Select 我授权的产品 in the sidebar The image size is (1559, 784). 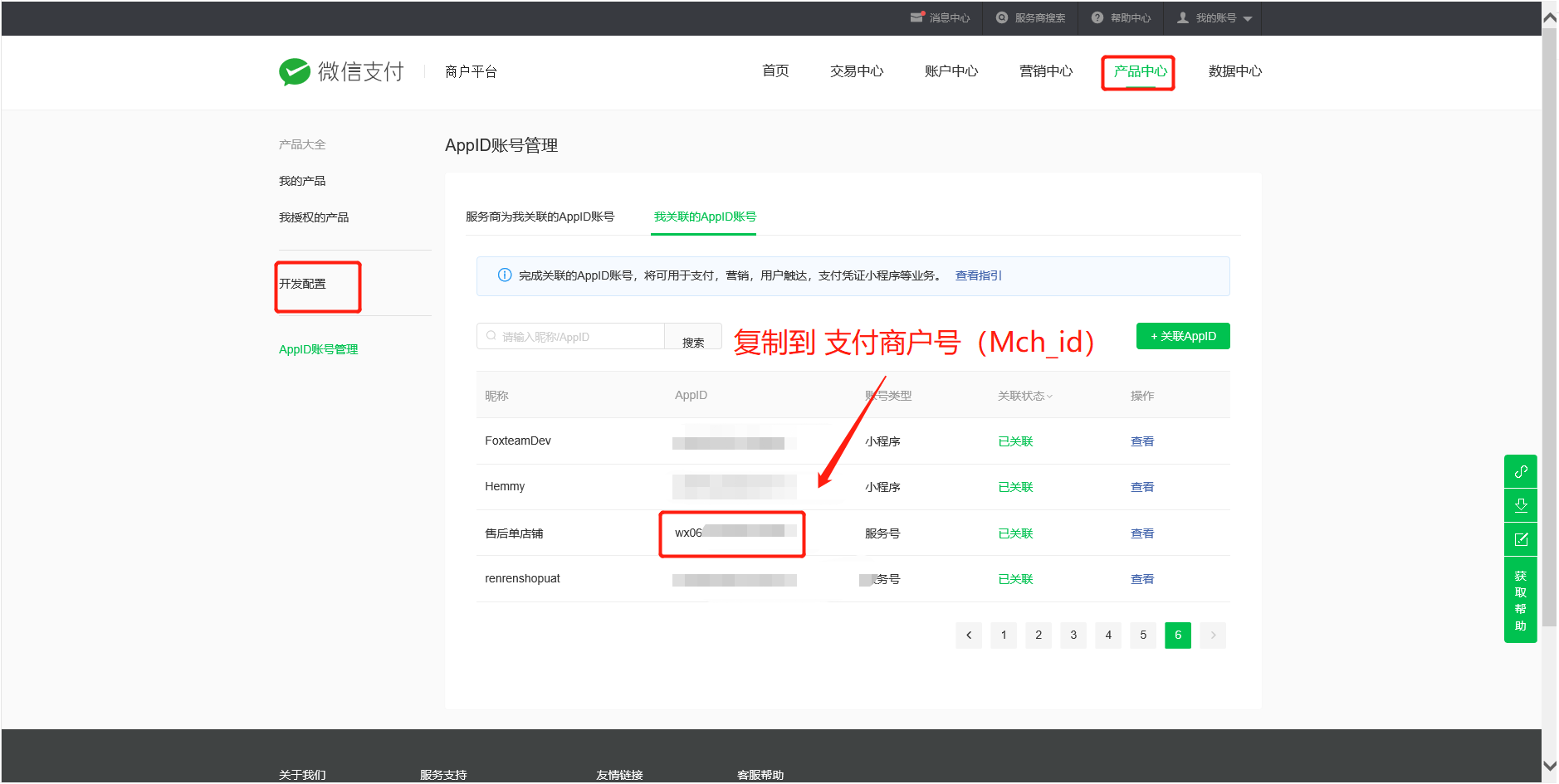click(x=314, y=217)
